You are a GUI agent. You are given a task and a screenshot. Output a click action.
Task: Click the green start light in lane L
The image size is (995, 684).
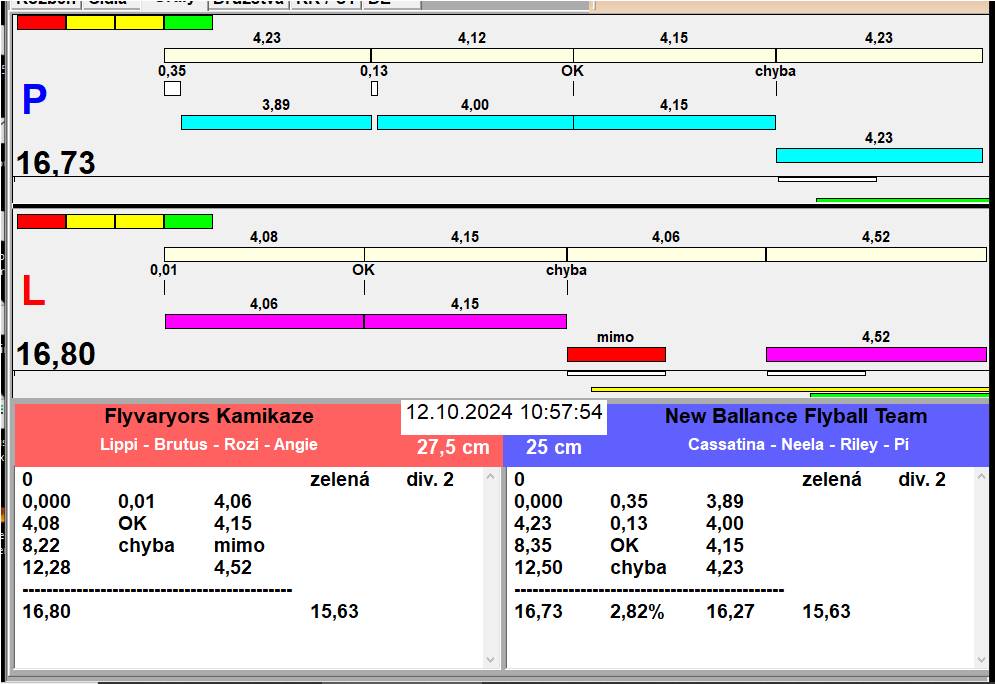pos(188,221)
